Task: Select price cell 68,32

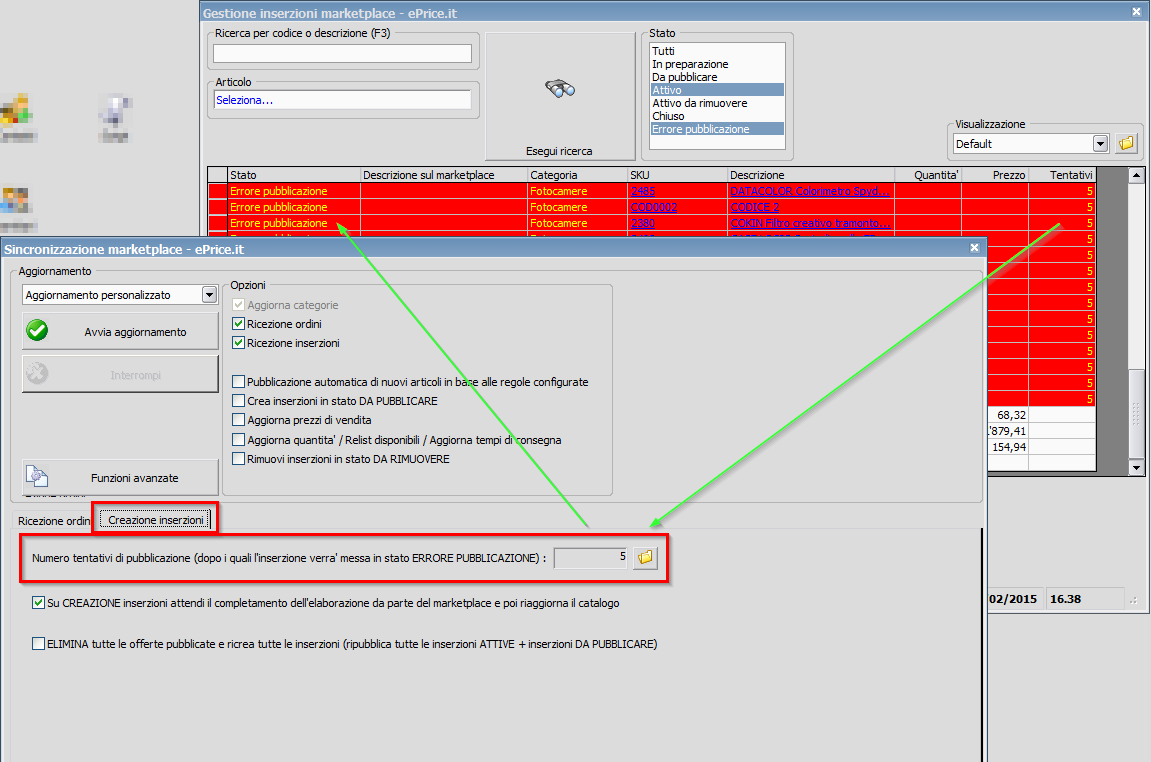Action: pos(1007,415)
